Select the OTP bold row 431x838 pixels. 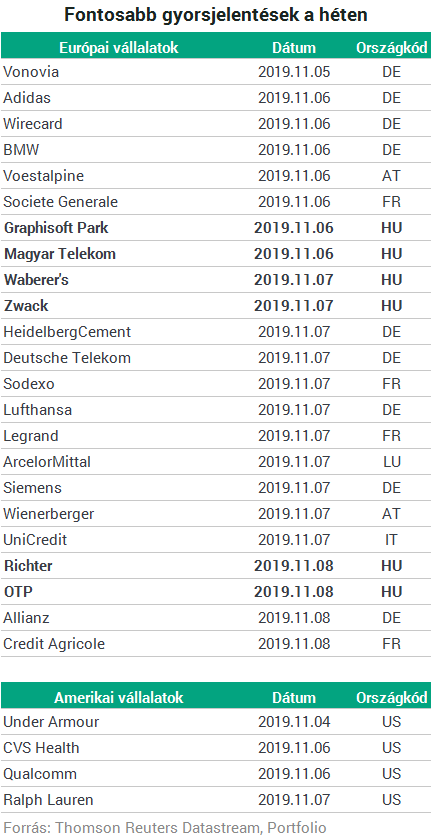(216, 592)
